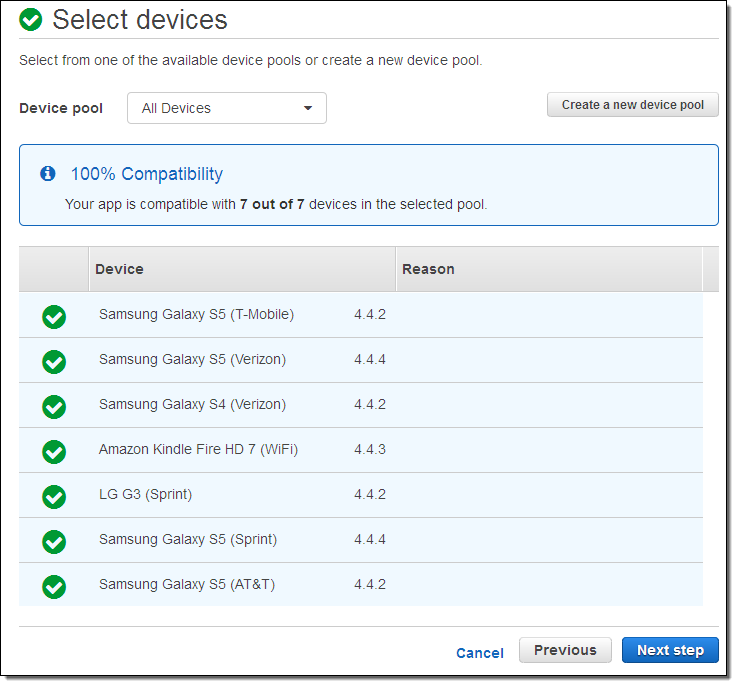
Task: Open the All Devices device pool dropdown
Action: [x=227, y=108]
